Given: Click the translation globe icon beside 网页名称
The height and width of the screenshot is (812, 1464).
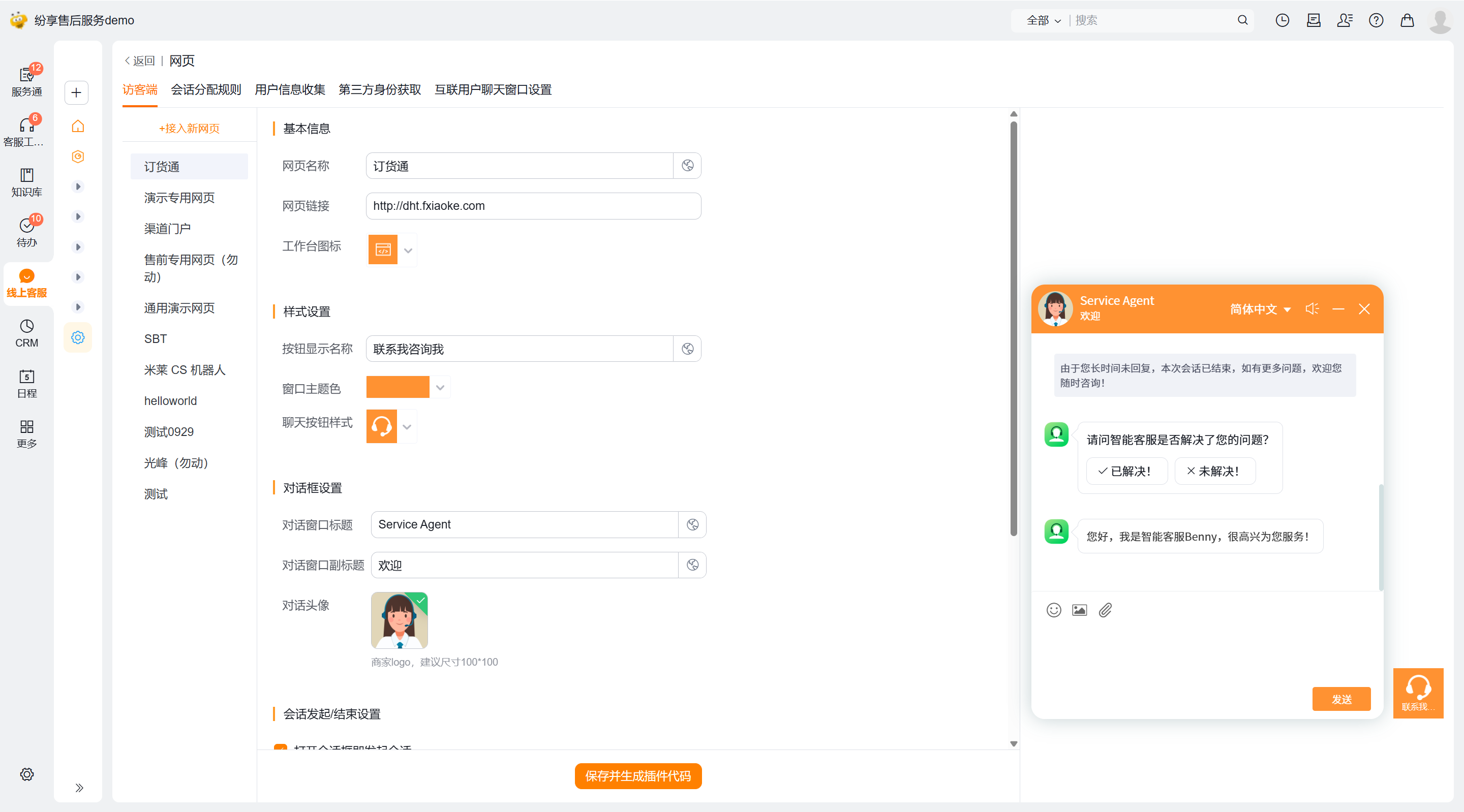Looking at the screenshot, I should click(687, 165).
